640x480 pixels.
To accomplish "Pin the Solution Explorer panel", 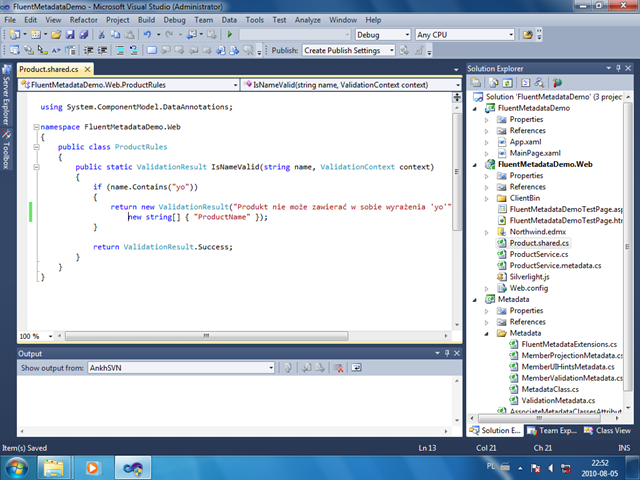I will 618,68.
